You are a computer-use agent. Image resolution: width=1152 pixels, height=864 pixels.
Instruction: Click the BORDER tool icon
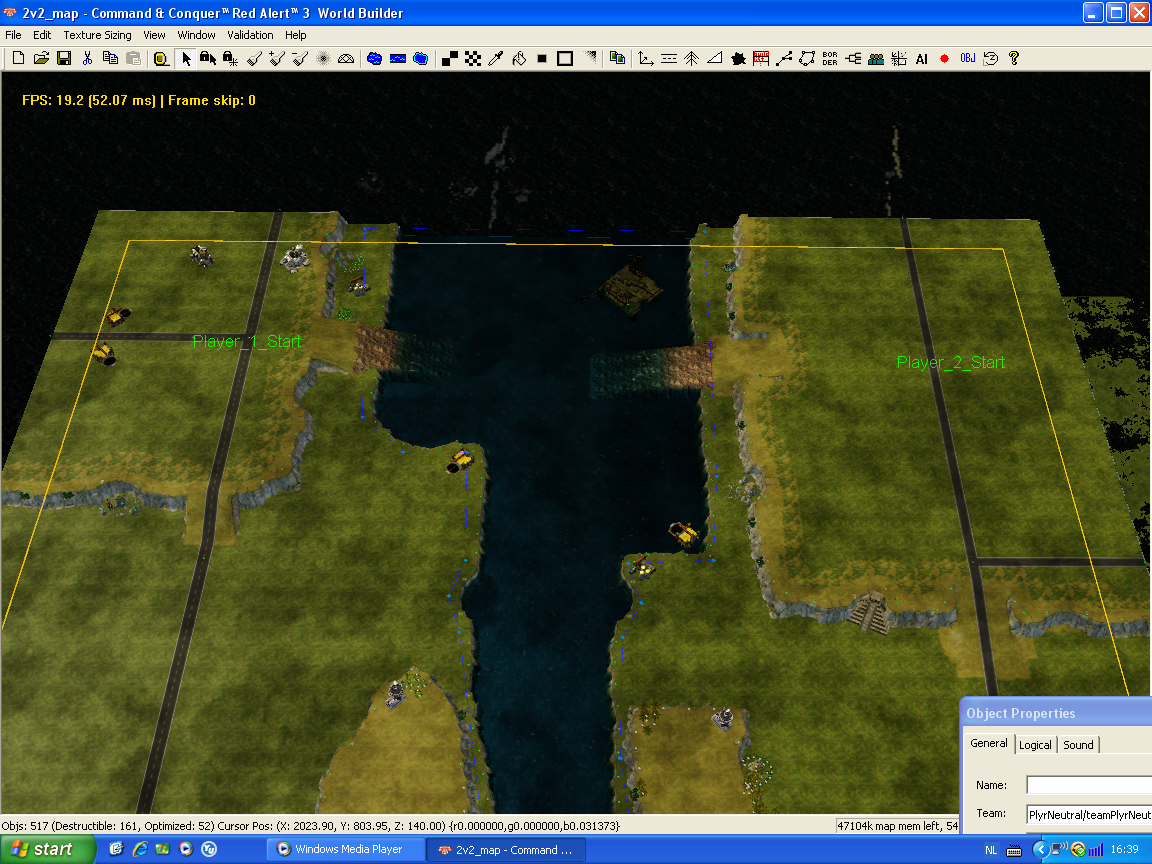(x=829, y=58)
